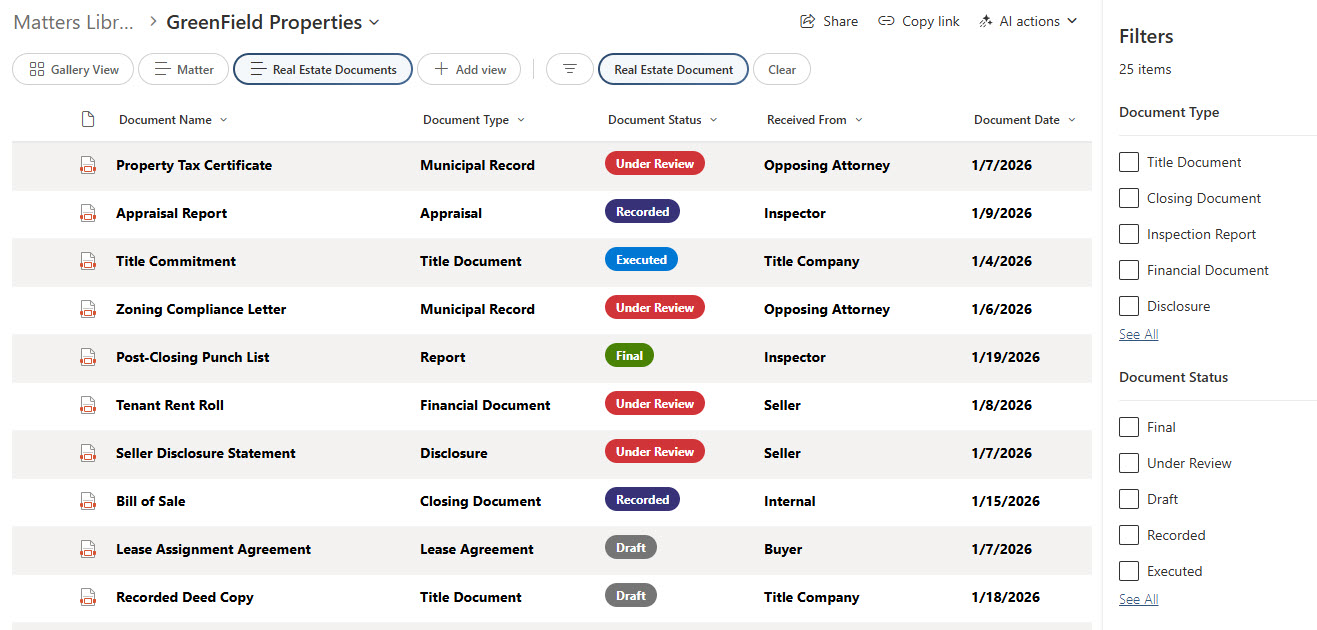Check the Recorded status checkbox
Viewport: 1317px width, 630px height.
[1129, 535]
